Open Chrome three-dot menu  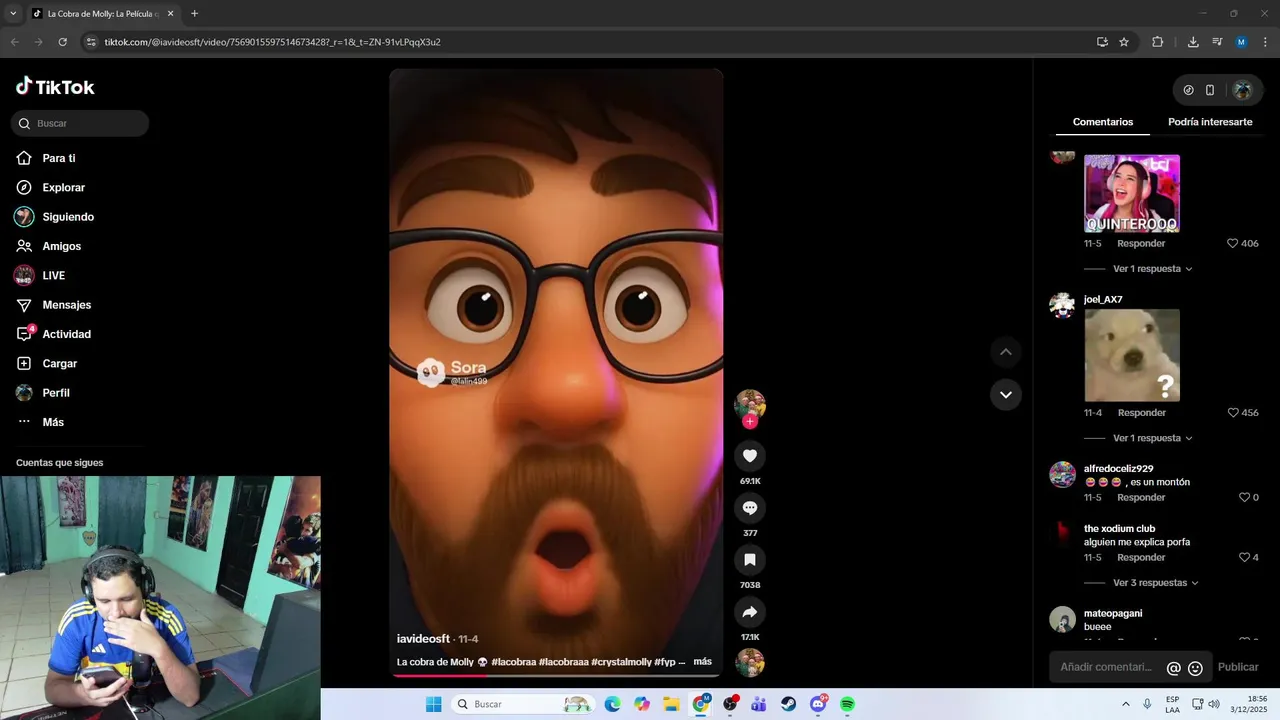1266,42
